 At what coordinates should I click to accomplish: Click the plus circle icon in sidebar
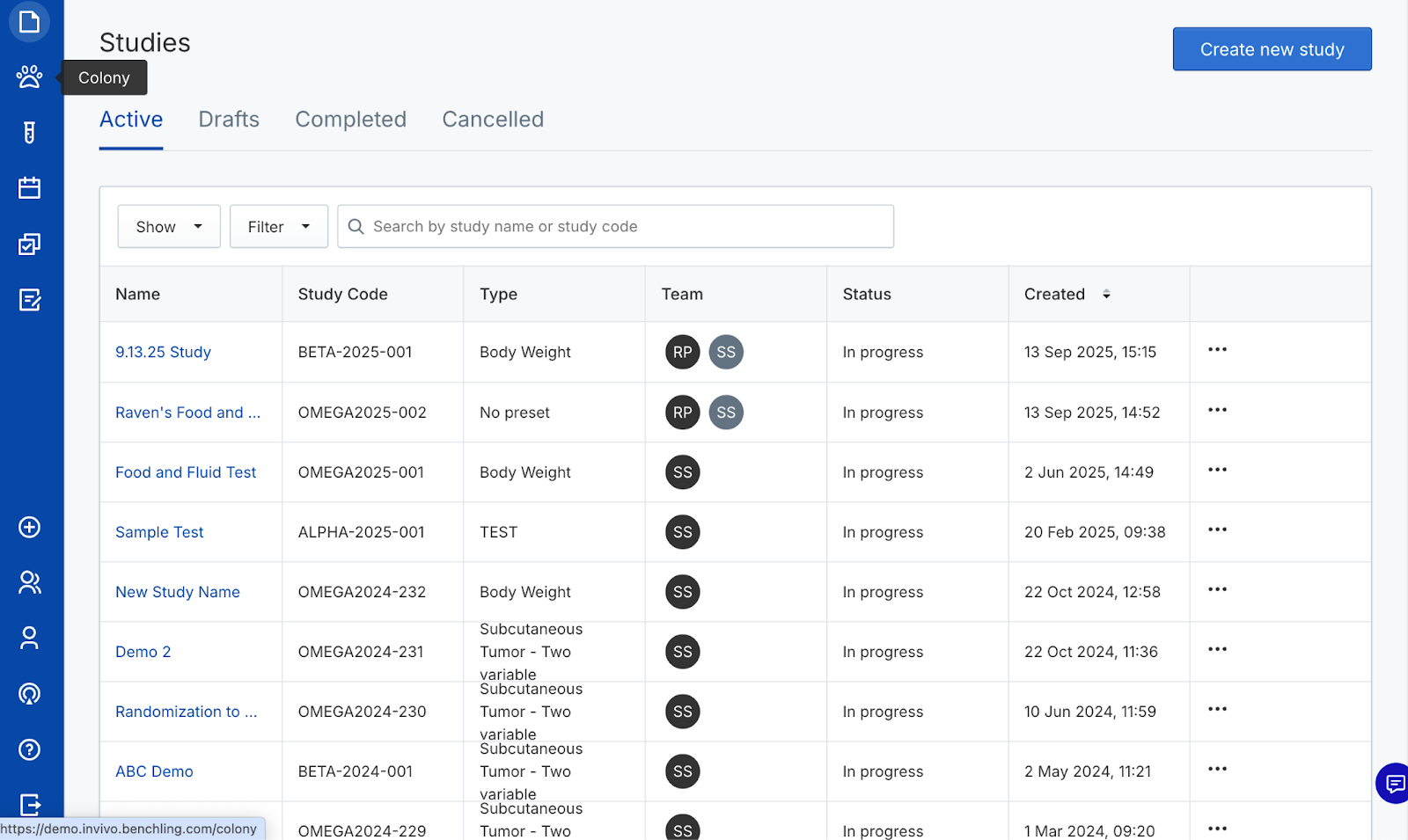[29, 527]
